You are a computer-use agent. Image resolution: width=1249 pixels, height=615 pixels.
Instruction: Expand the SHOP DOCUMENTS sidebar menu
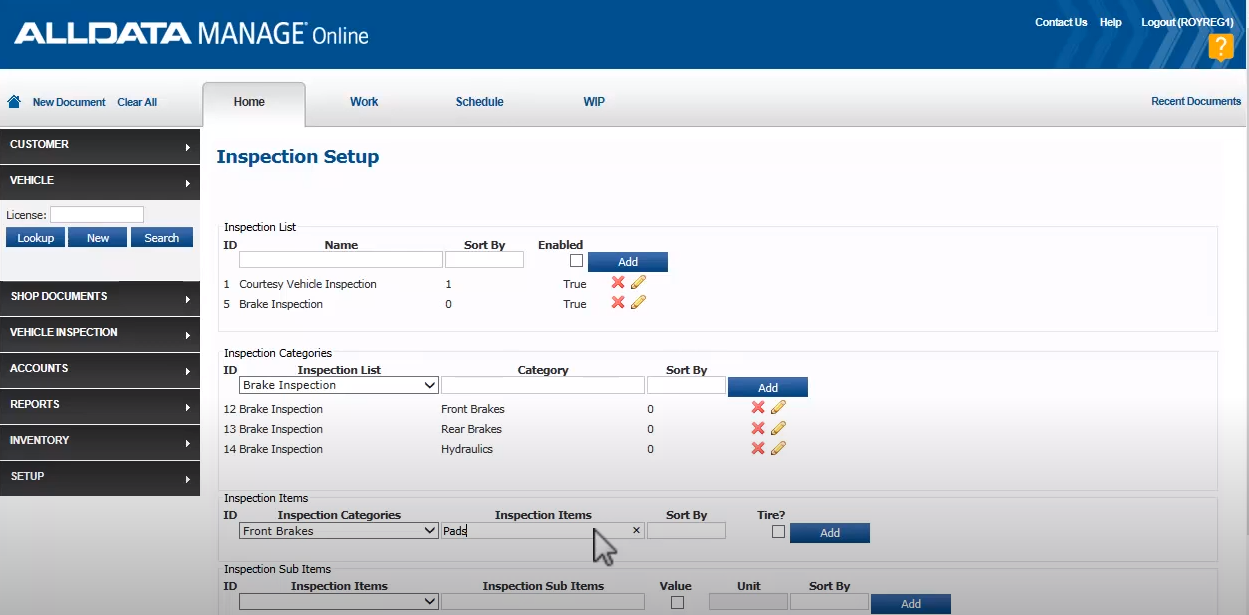(x=100, y=298)
